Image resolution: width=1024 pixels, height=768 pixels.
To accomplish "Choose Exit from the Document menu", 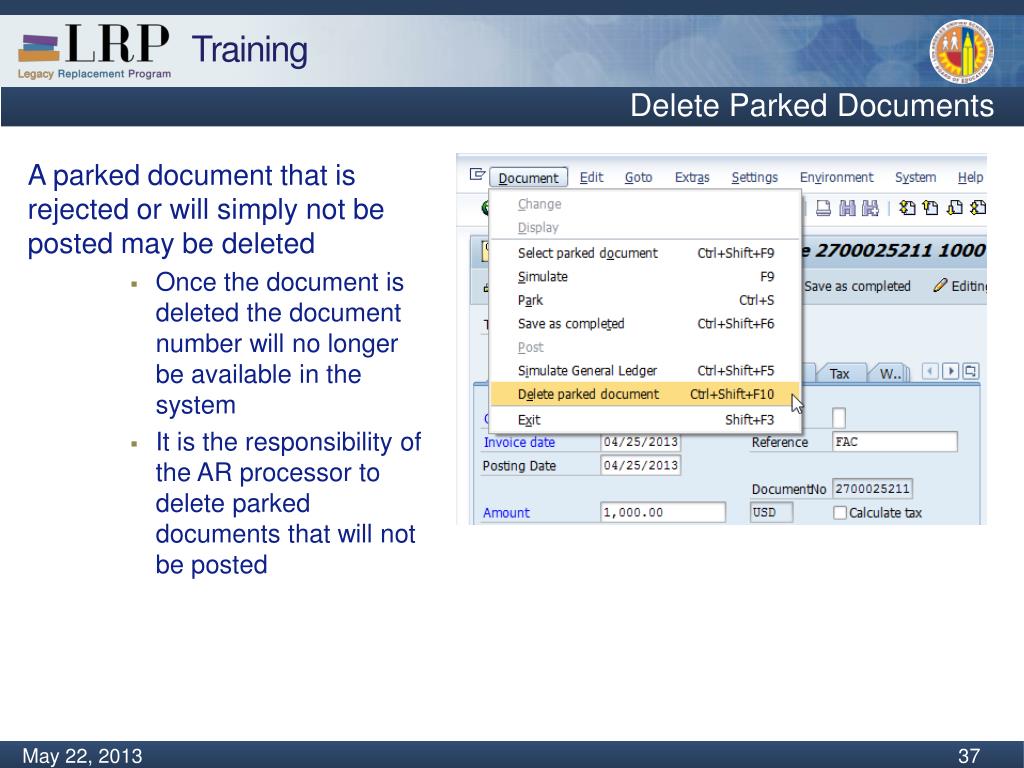I will tap(645, 419).
